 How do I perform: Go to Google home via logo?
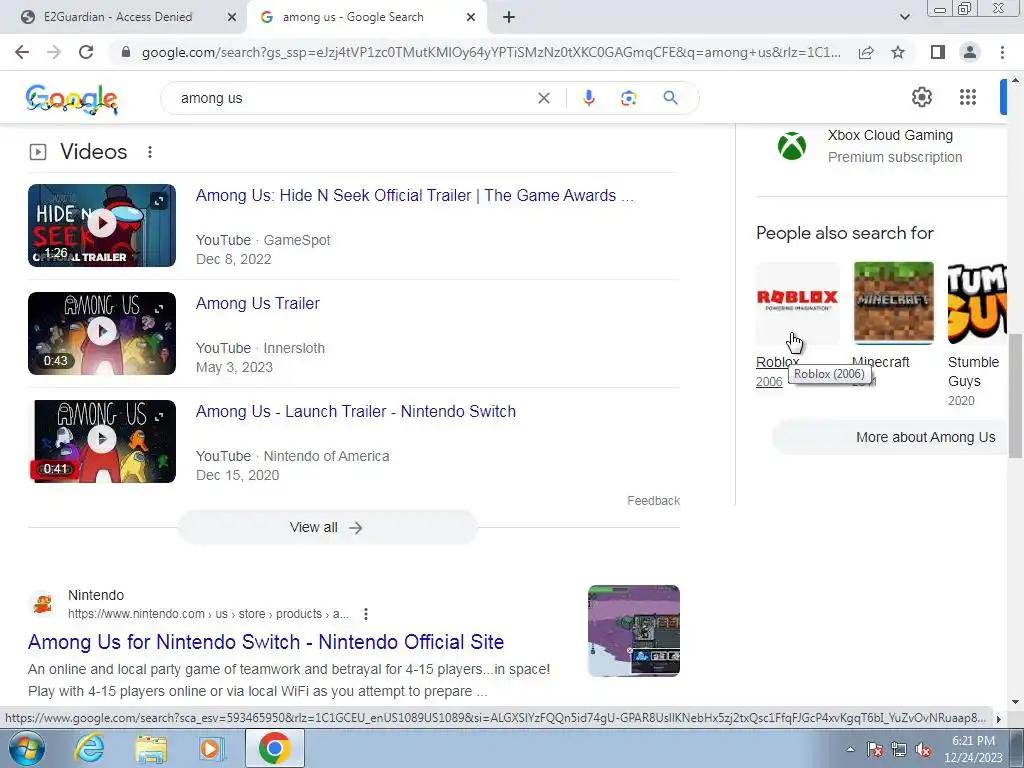pyautogui.click(x=71, y=99)
